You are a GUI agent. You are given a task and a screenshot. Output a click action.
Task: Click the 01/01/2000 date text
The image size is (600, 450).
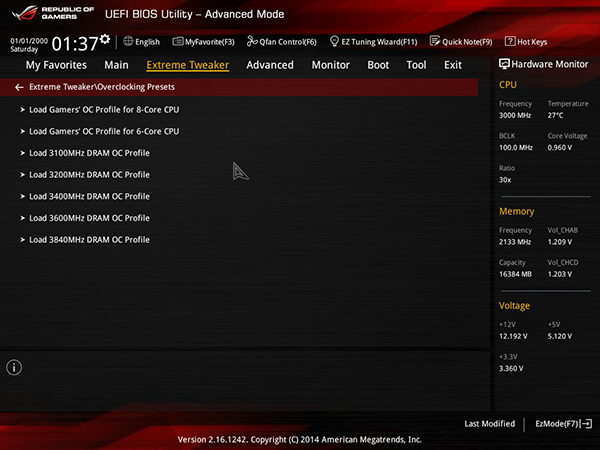29,41
